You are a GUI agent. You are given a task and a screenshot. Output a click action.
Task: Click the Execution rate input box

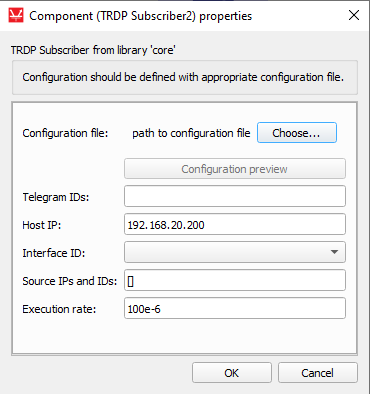click(x=235, y=308)
